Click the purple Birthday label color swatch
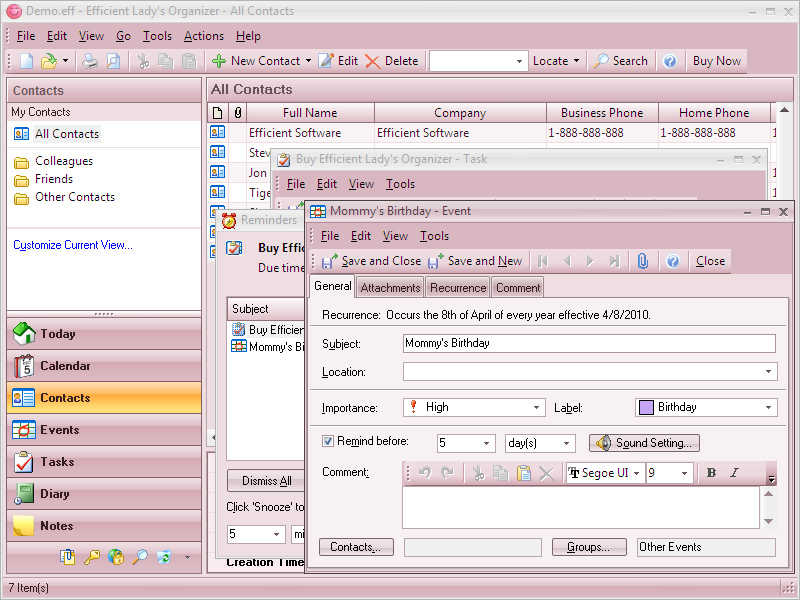The image size is (800, 600). point(646,407)
